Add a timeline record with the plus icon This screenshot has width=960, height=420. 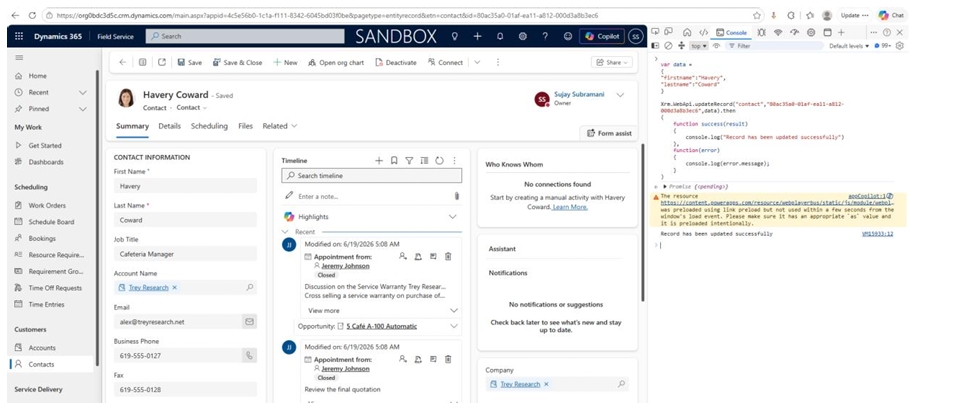click(379, 160)
